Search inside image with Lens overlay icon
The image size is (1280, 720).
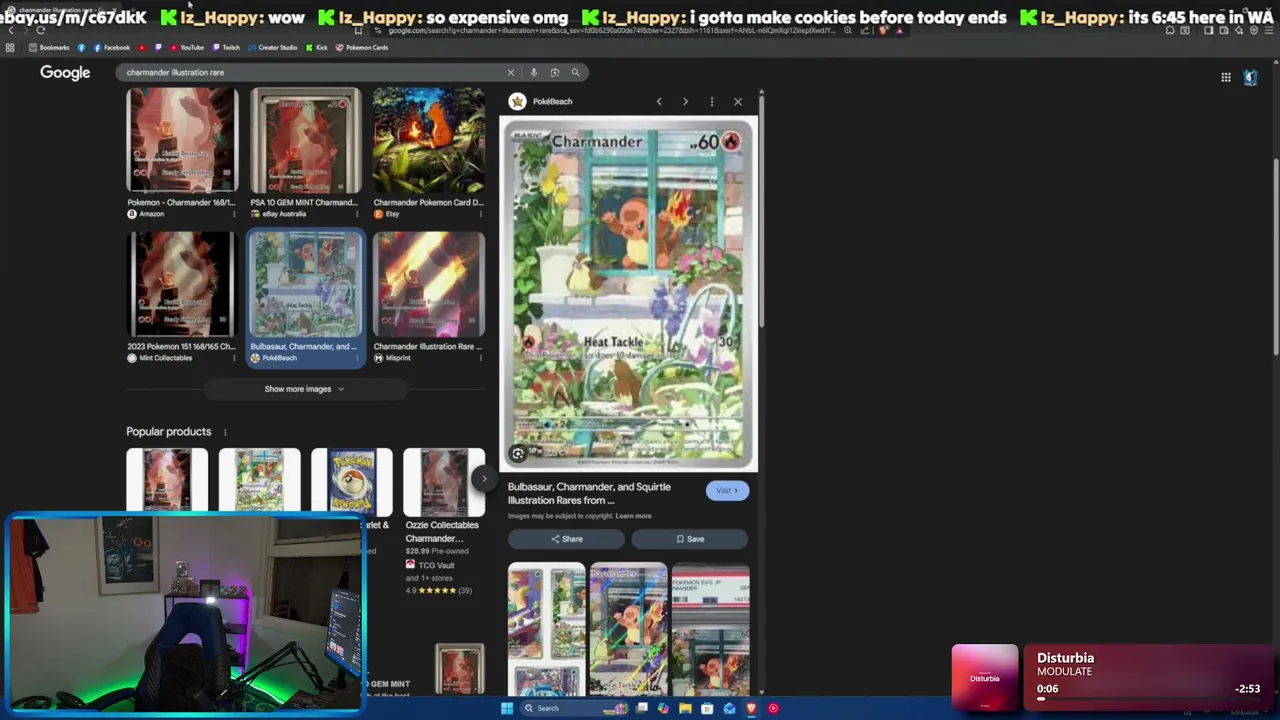(518, 453)
